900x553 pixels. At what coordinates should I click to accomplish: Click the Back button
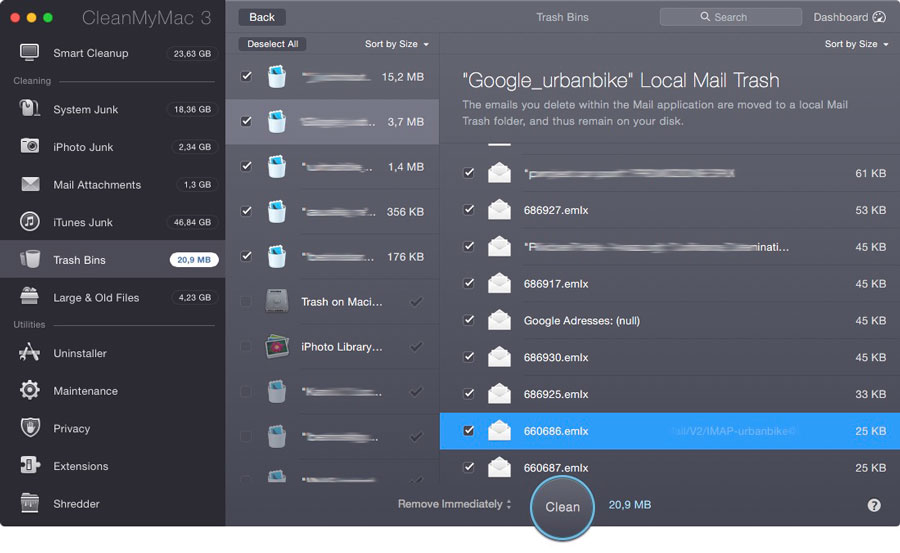tap(262, 17)
